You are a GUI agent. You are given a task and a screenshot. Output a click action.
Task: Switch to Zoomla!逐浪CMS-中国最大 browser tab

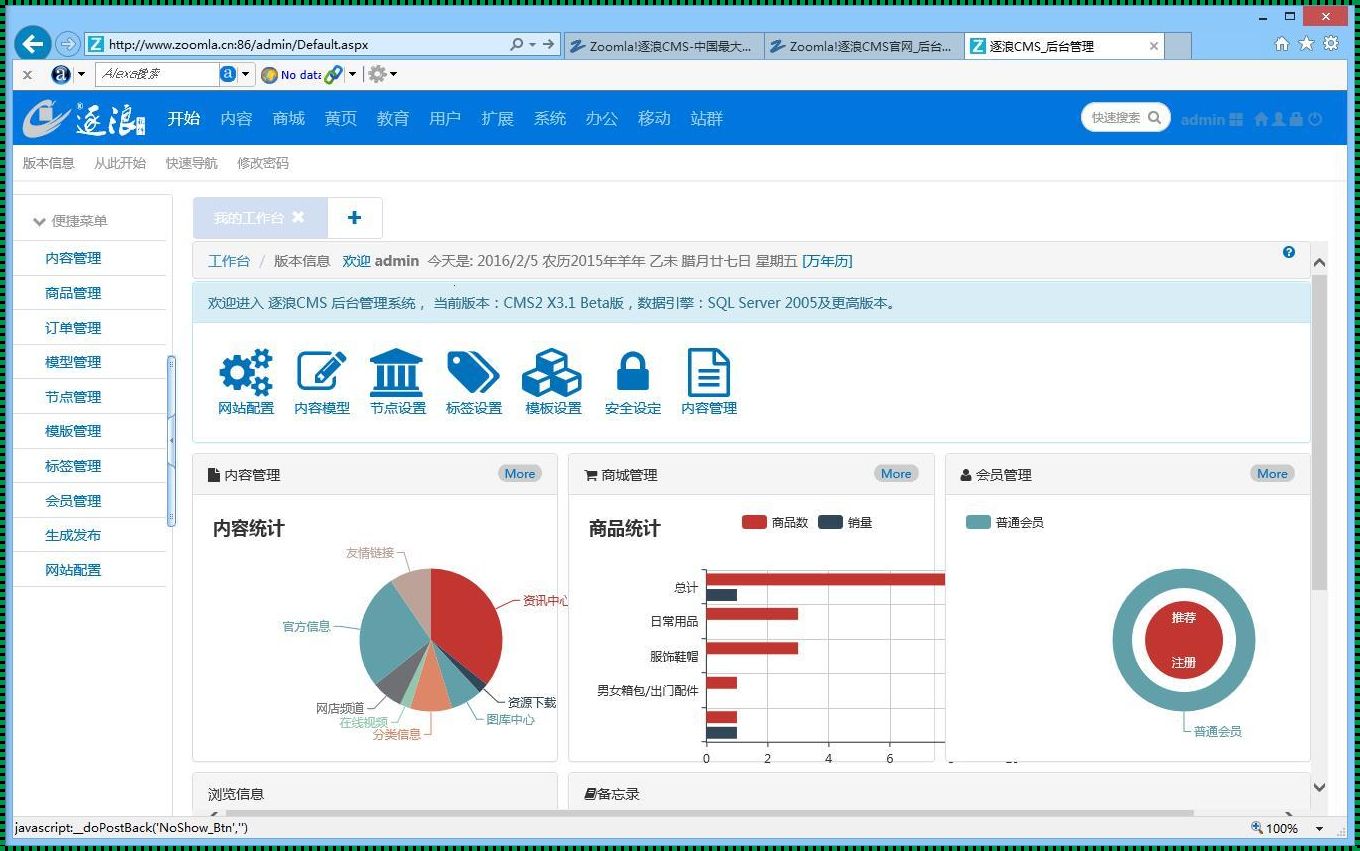[x=665, y=46]
